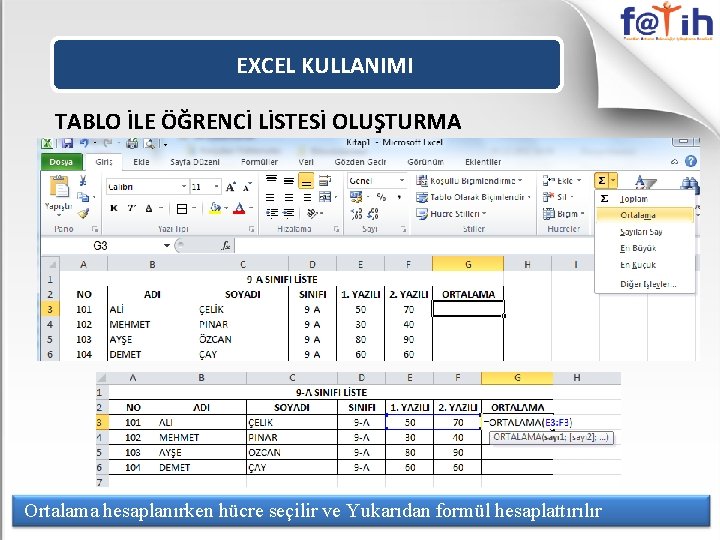Screen dimensions: 720x540
Task: Click the insert function fx icon
Action: pos(225,246)
